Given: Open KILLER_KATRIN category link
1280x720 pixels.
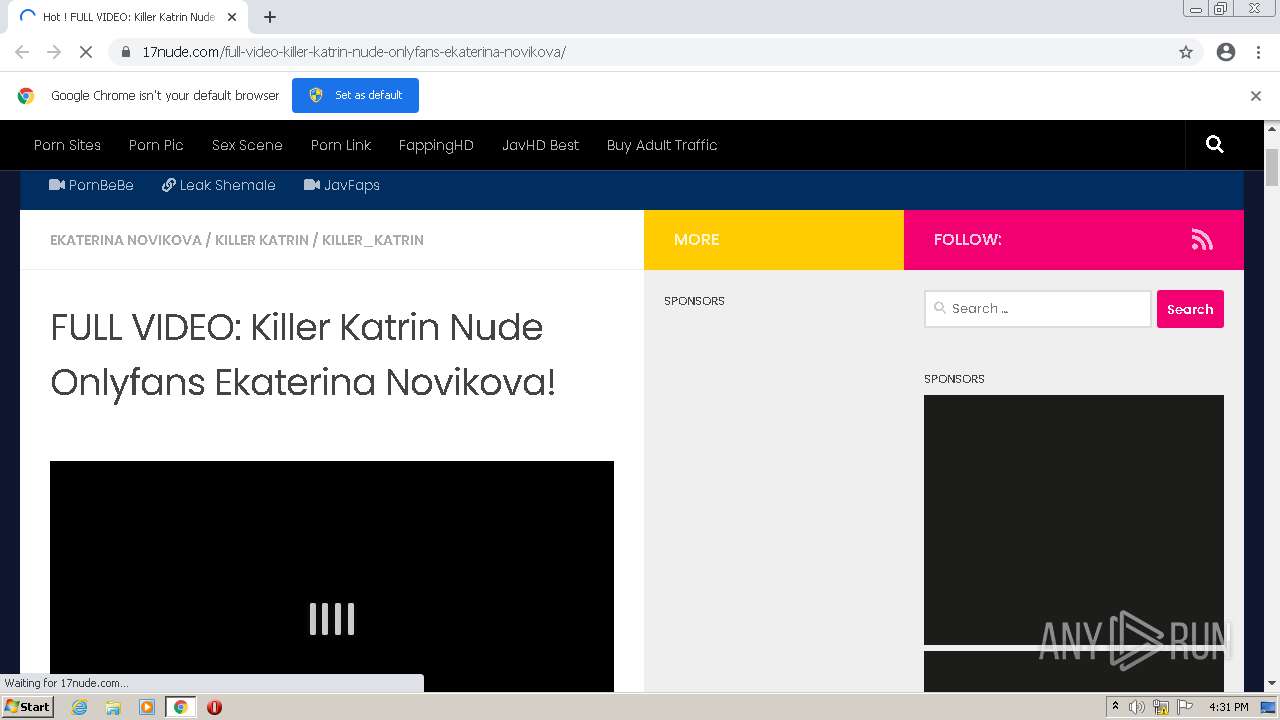Looking at the screenshot, I should click(373, 240).
